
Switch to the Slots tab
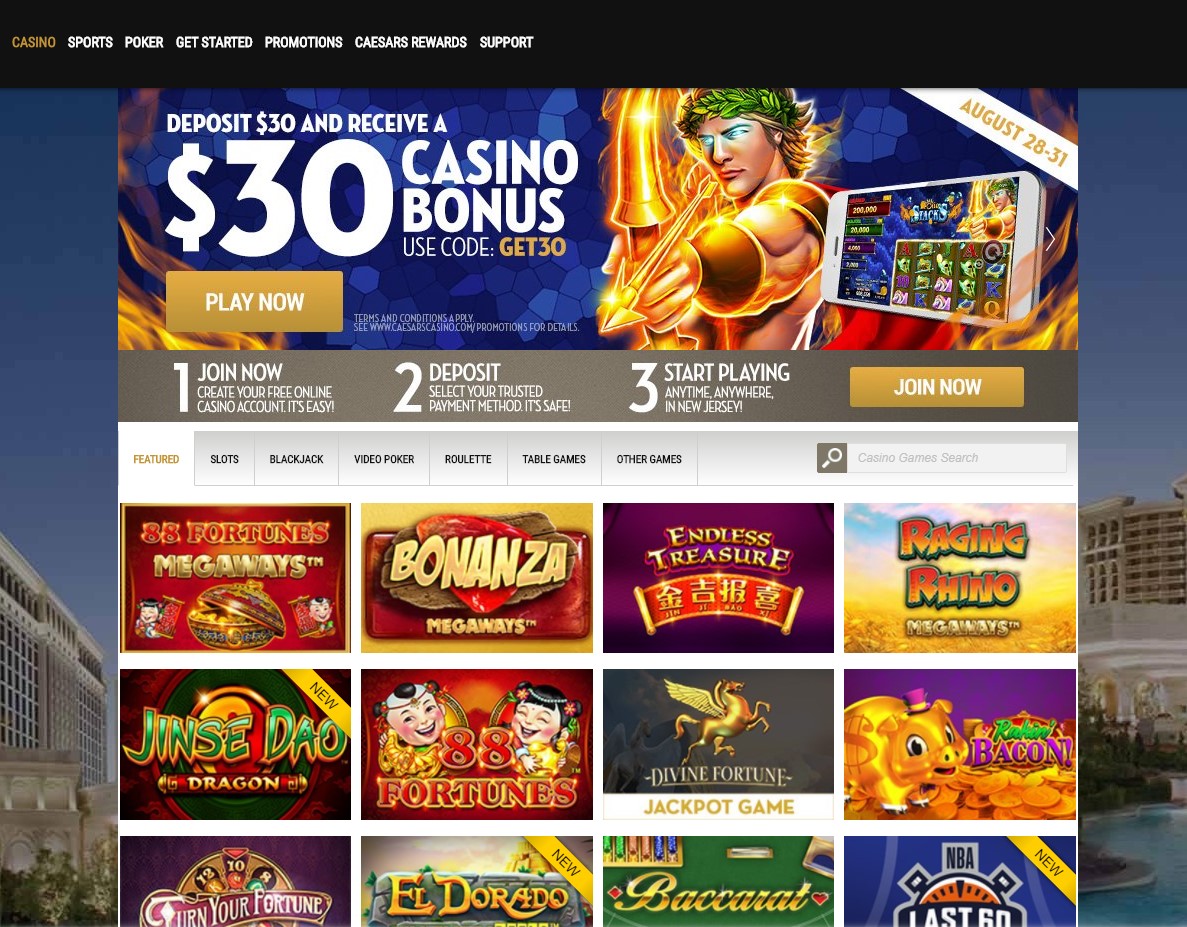224,459
